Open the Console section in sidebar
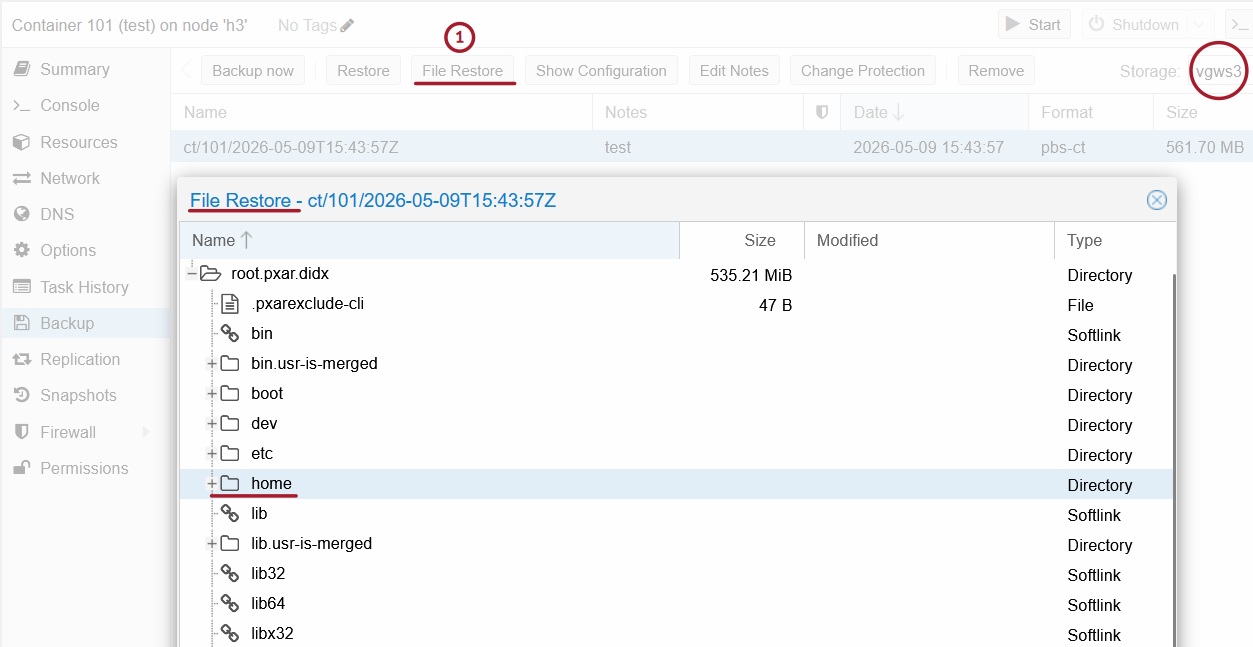This screenshot has height=647, width=1253. click(x=69, y=105)
